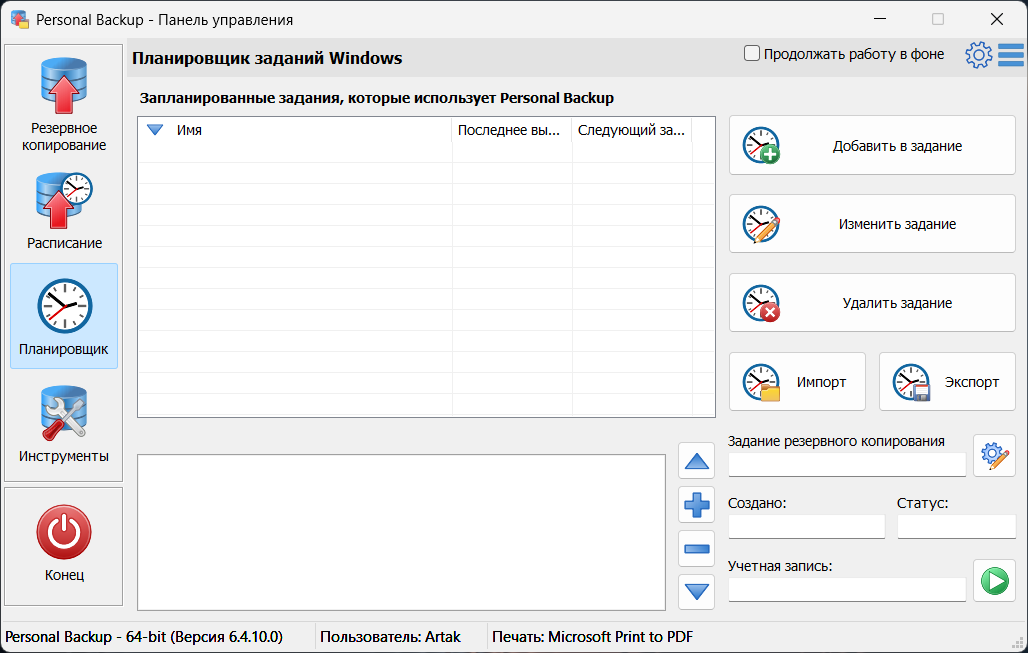Click the Задание резервного копирования field

(847, 465)
